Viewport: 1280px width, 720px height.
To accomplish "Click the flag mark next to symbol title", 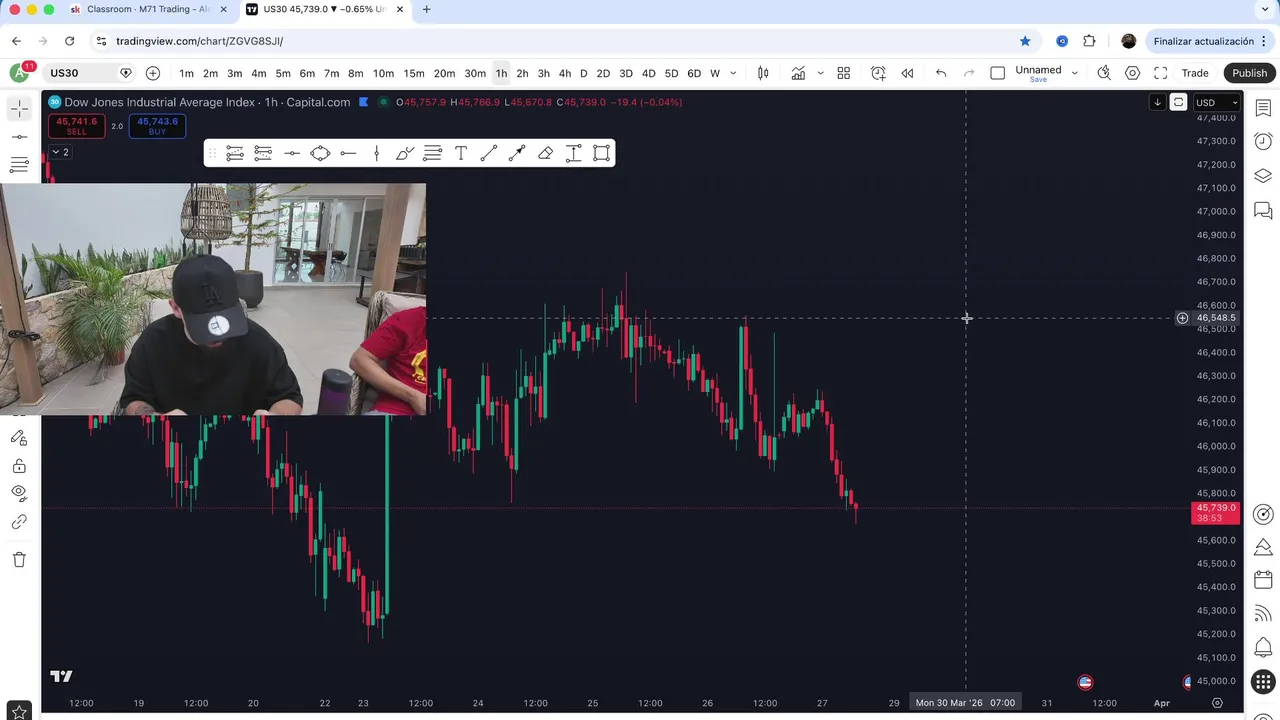I will point(364,102).
